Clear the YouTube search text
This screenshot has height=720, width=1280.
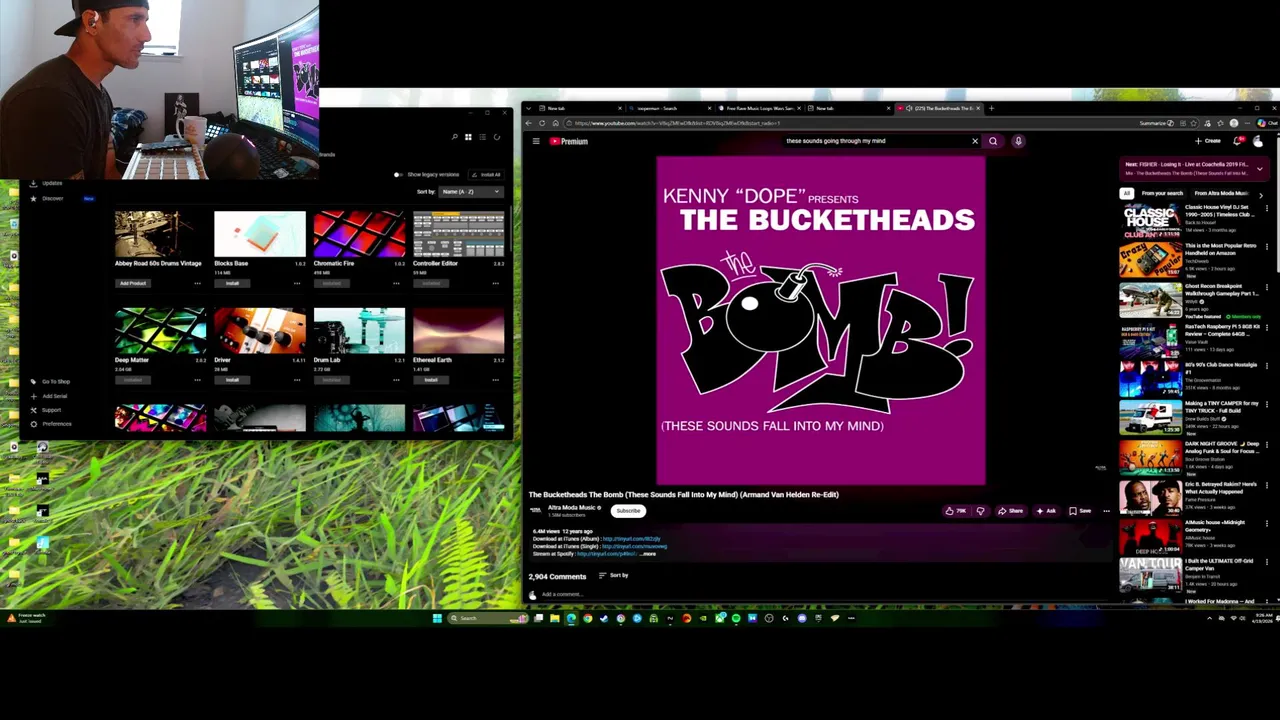tap(975, 141)
